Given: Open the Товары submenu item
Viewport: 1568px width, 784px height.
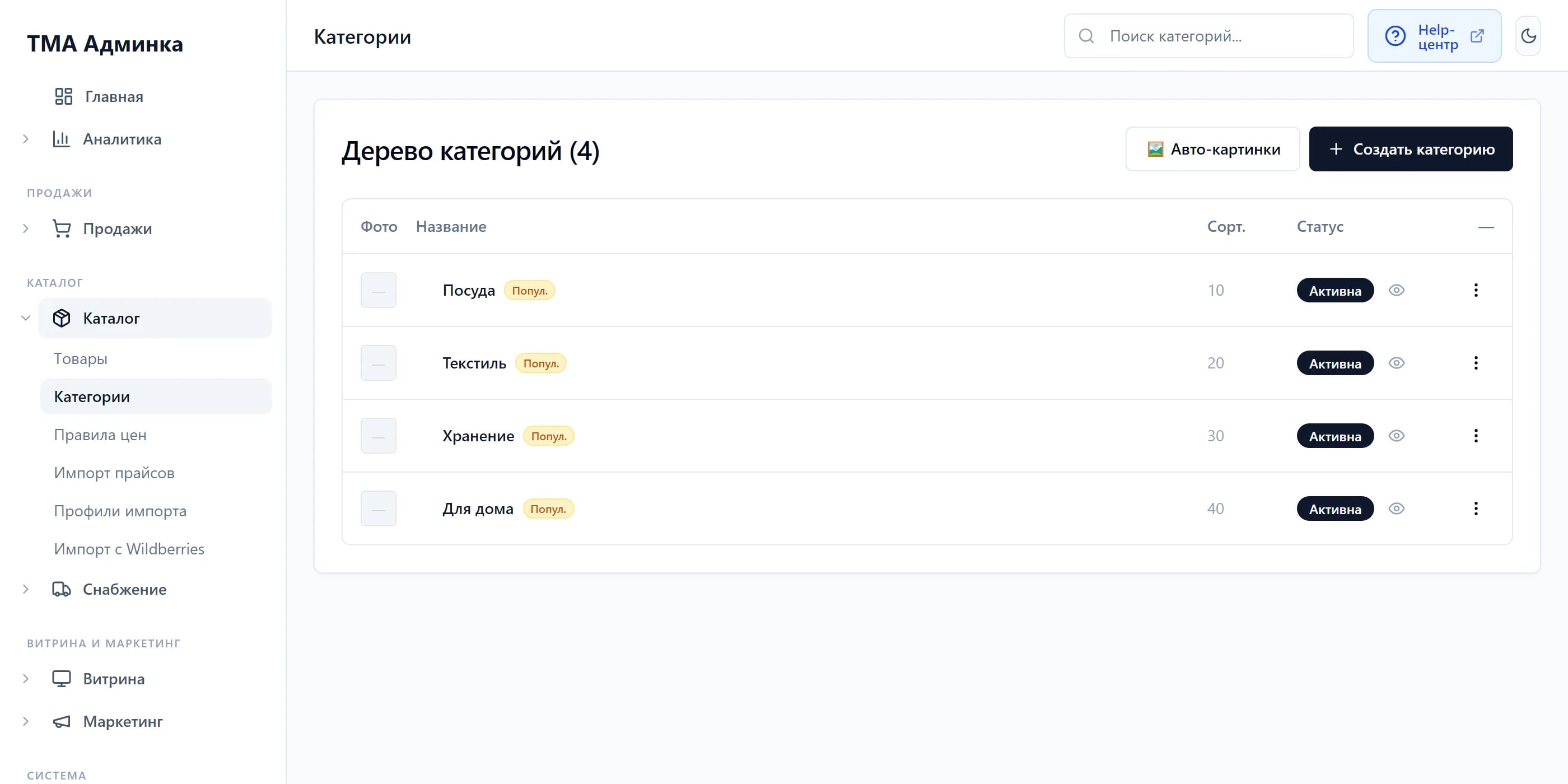Looking at the screenshot, I should point(80,358).
